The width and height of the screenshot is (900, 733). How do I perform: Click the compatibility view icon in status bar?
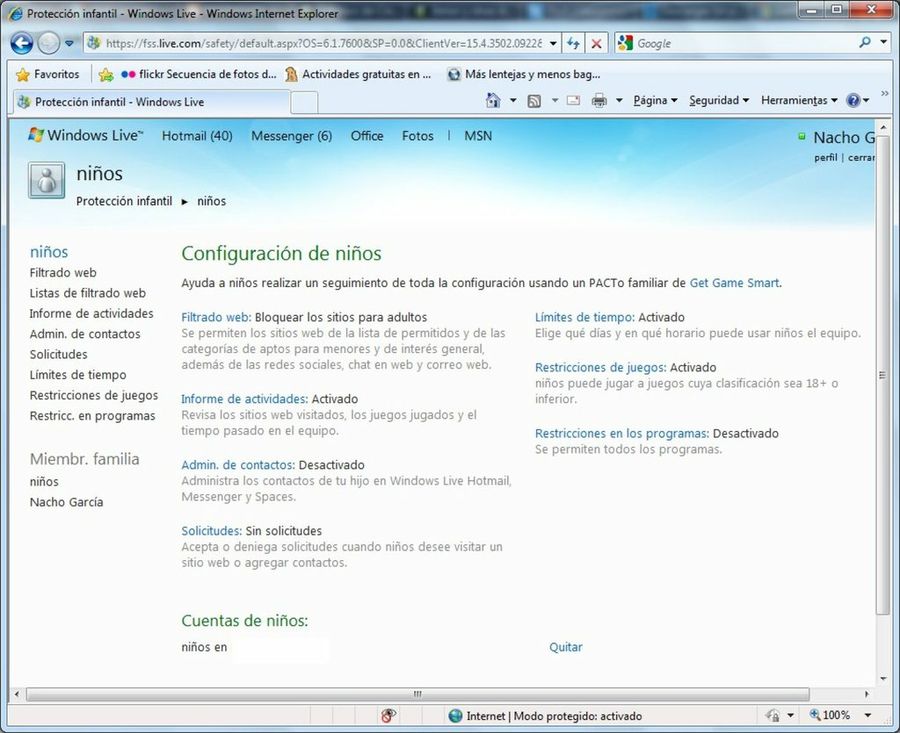click(389, 715)
